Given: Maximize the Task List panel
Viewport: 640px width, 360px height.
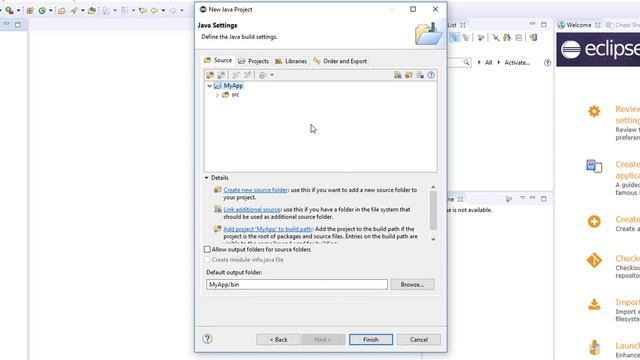Looking at the screenshot, I should pyautogui.click(x=544, y=25).
